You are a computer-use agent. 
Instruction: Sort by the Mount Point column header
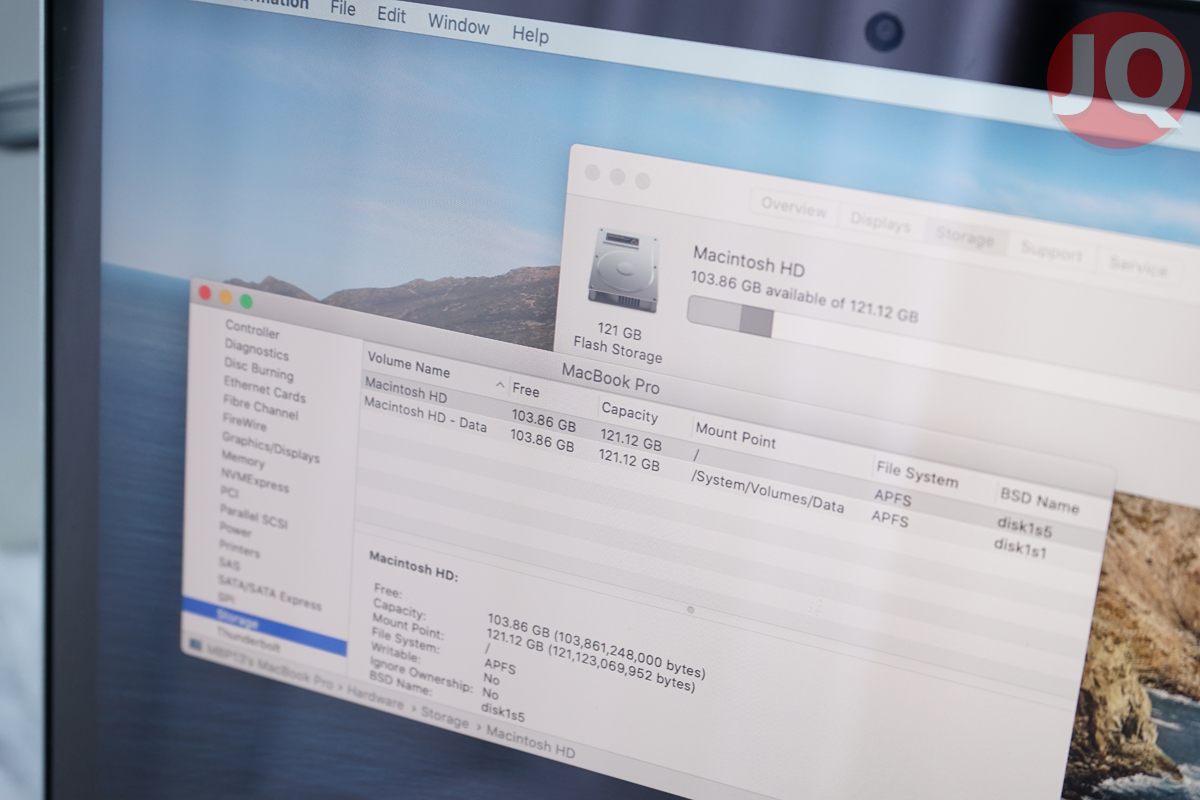[x=735, y=436]
